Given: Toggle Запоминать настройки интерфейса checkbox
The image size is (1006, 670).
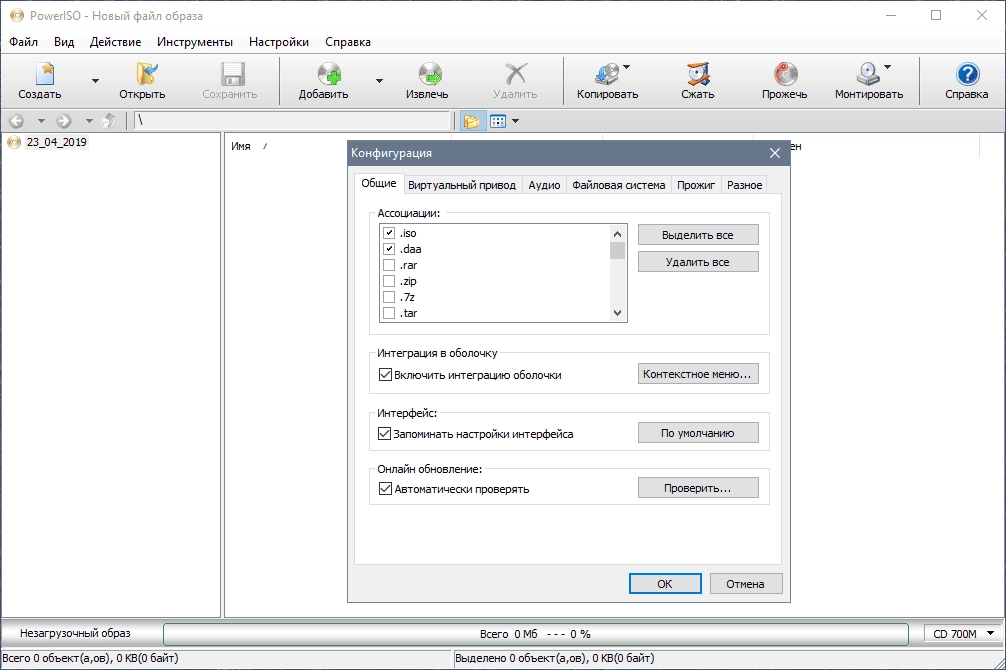Looking at the screenshot, I should click(x=385, y=434).
